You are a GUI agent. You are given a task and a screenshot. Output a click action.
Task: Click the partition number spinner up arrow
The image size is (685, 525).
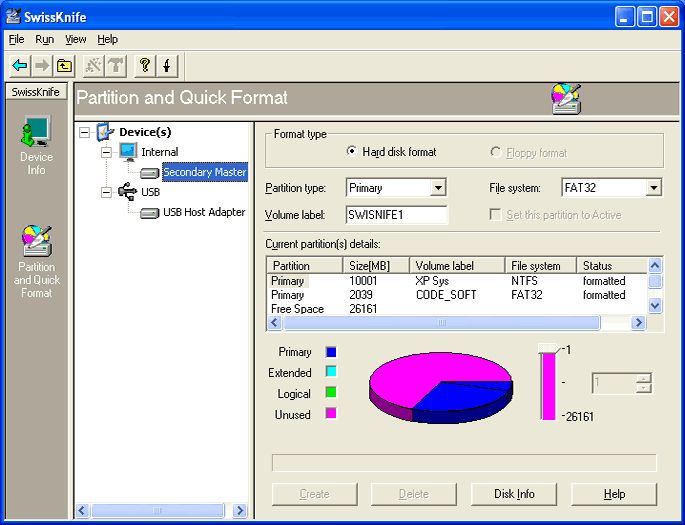(643, 379)
